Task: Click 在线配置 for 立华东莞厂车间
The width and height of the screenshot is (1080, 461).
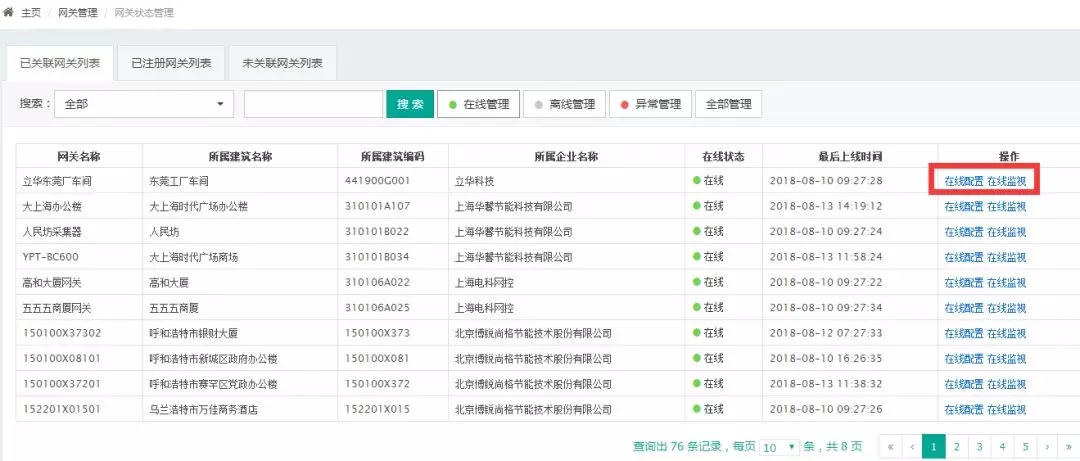Action: point(964,182)
